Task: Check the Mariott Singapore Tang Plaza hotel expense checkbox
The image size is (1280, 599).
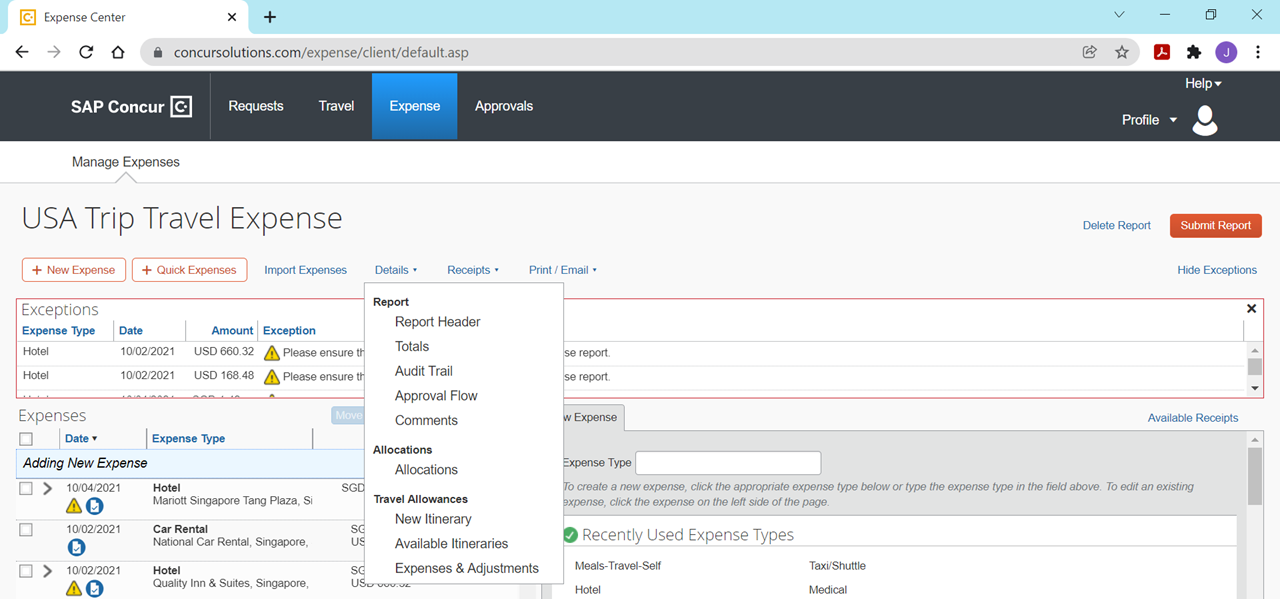Action: [x=26, y=488]
